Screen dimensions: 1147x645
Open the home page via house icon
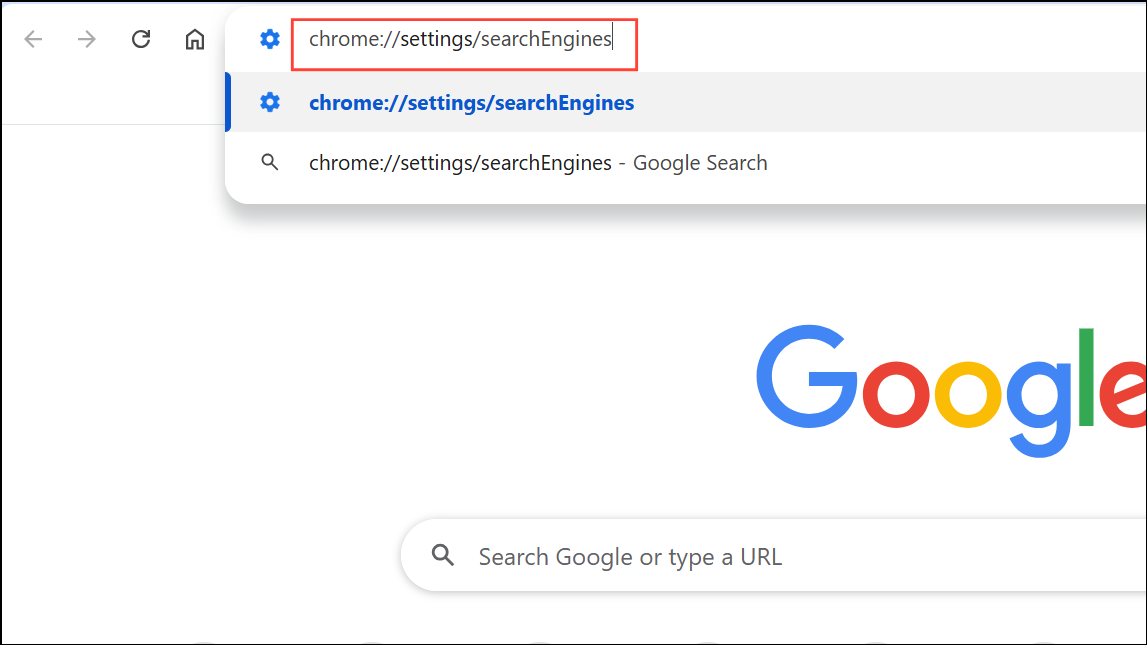(x=195, y=39)
